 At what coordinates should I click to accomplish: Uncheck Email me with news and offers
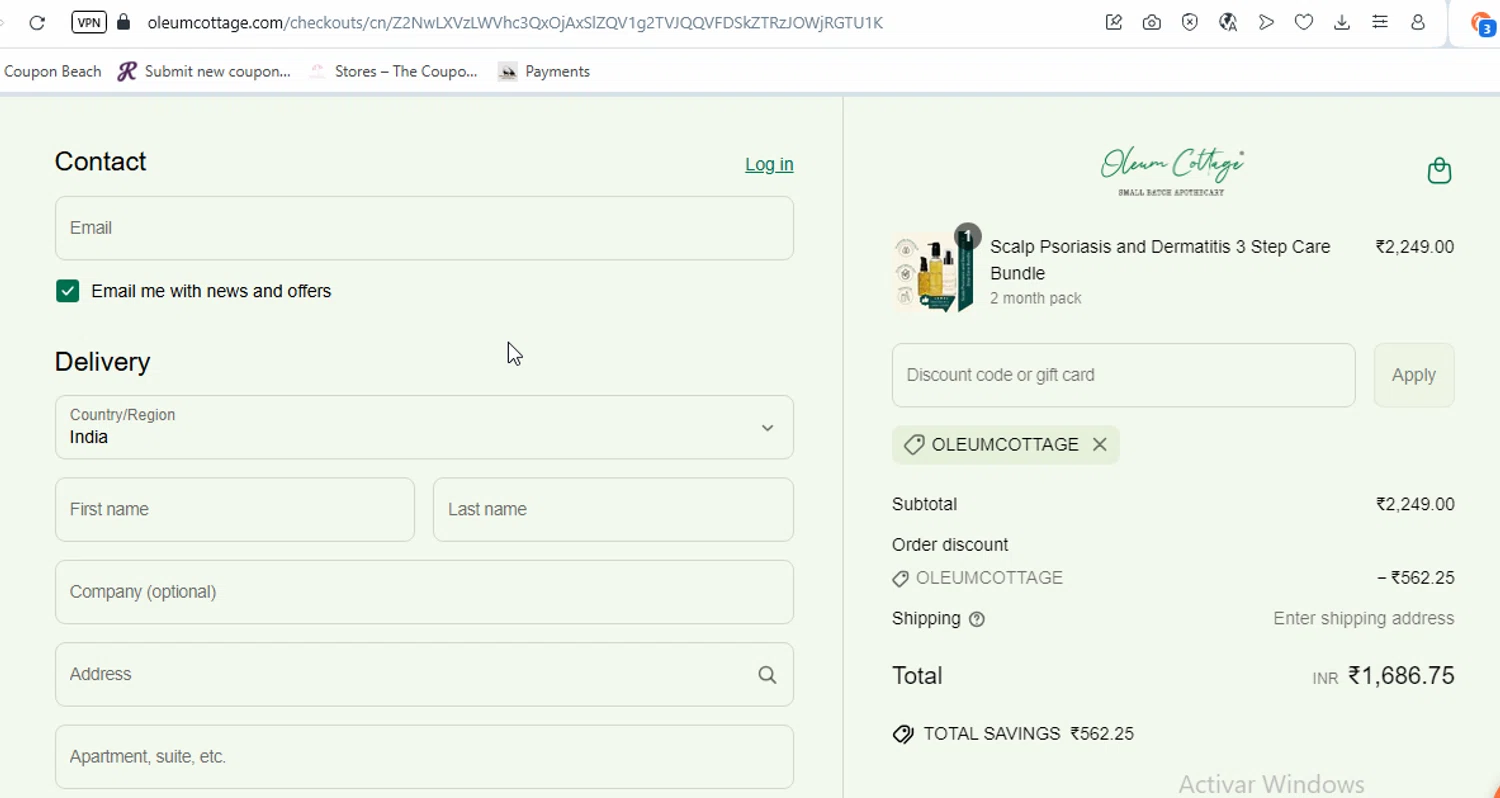pos(67,291)
